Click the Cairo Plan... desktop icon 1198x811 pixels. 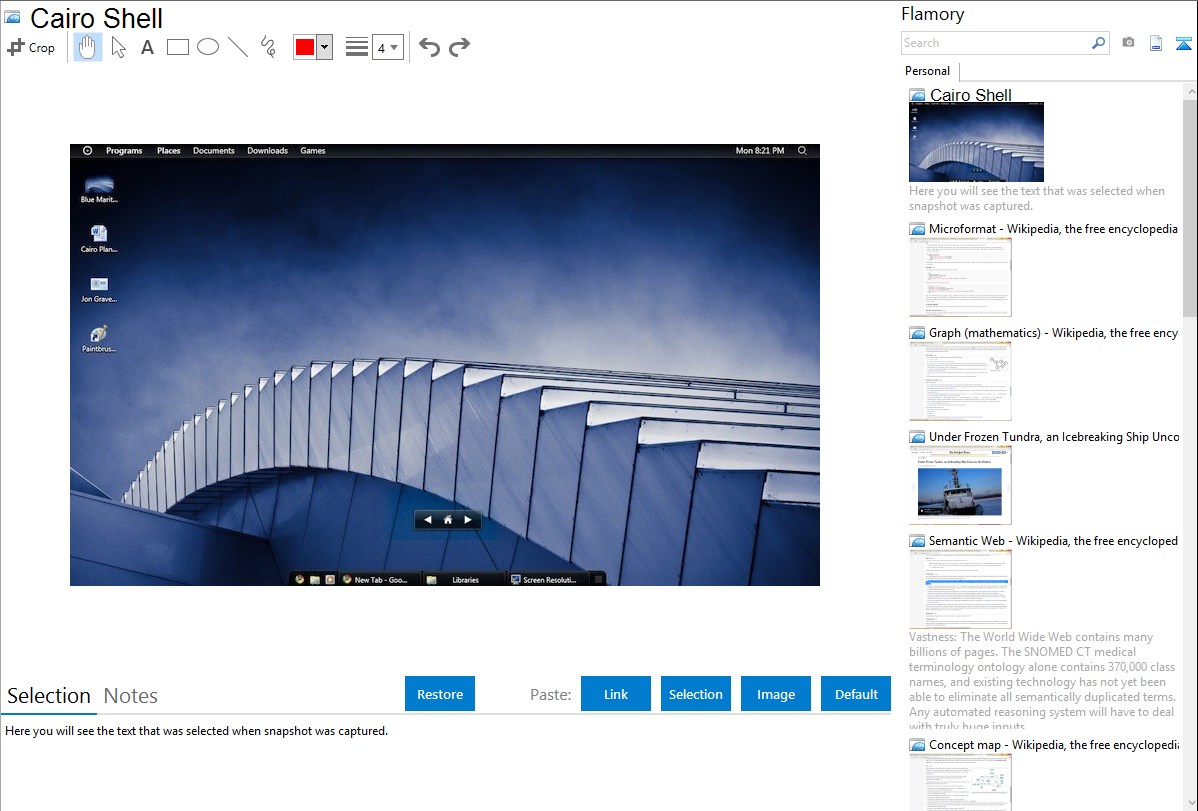(x=99, y=239)
